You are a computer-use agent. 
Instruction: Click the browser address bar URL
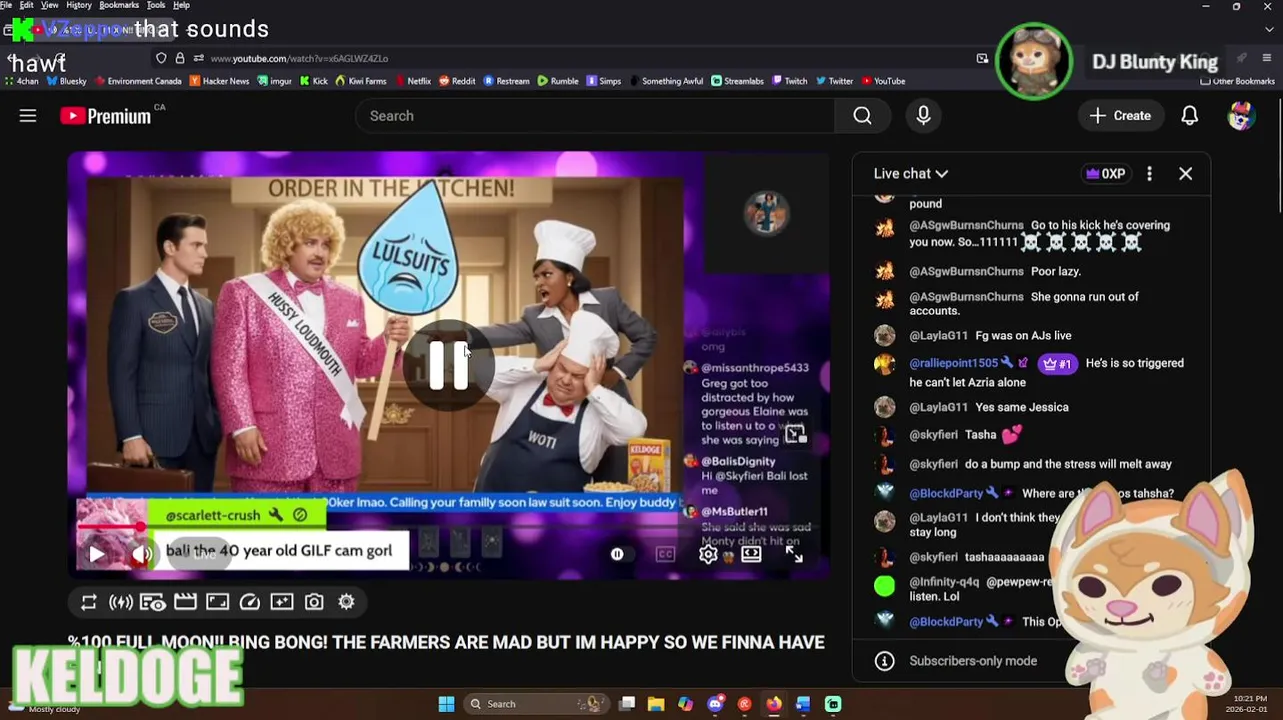coord(299,58)
